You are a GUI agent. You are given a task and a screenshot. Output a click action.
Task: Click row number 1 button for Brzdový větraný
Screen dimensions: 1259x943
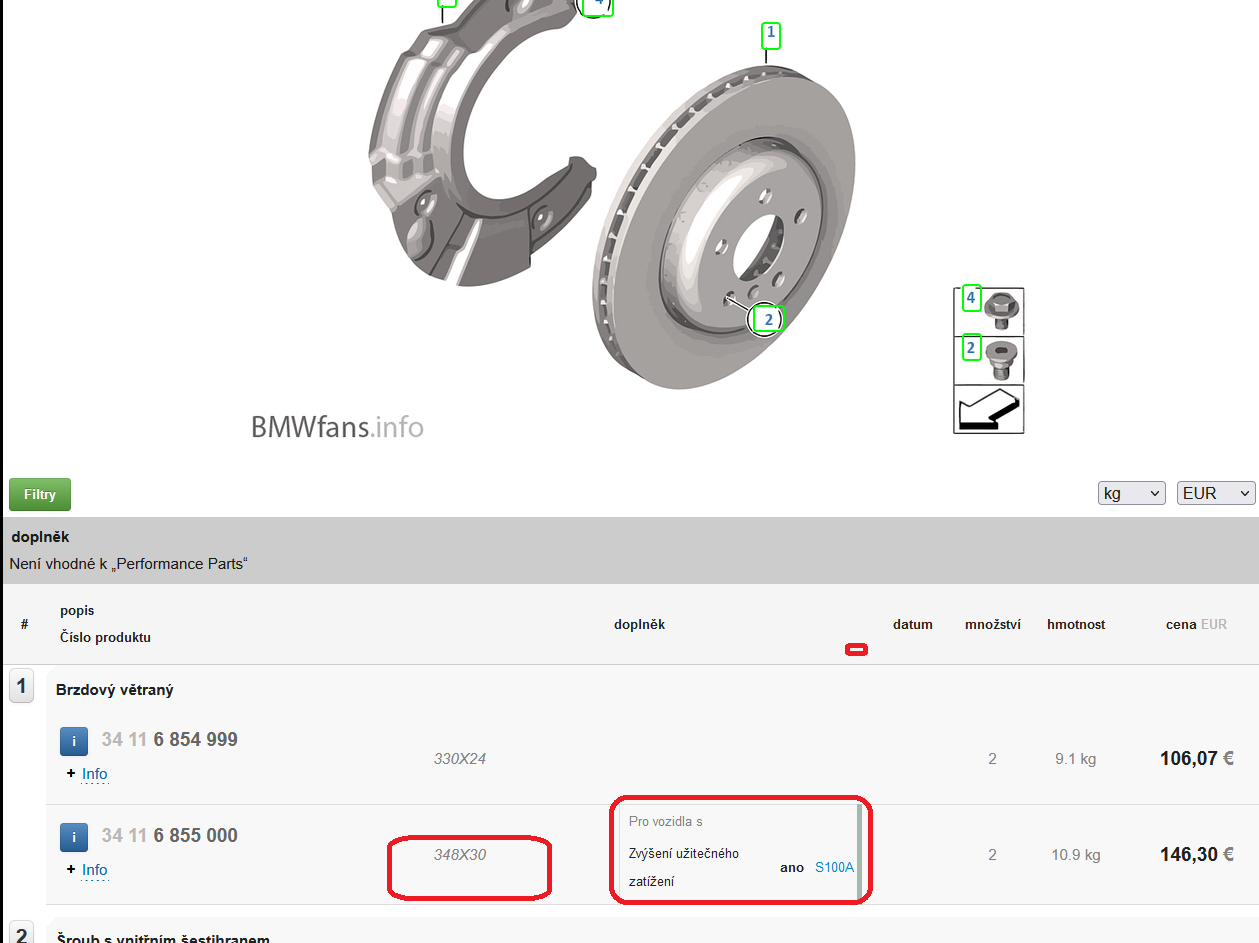pyautogui.click(x=21, y=687)
